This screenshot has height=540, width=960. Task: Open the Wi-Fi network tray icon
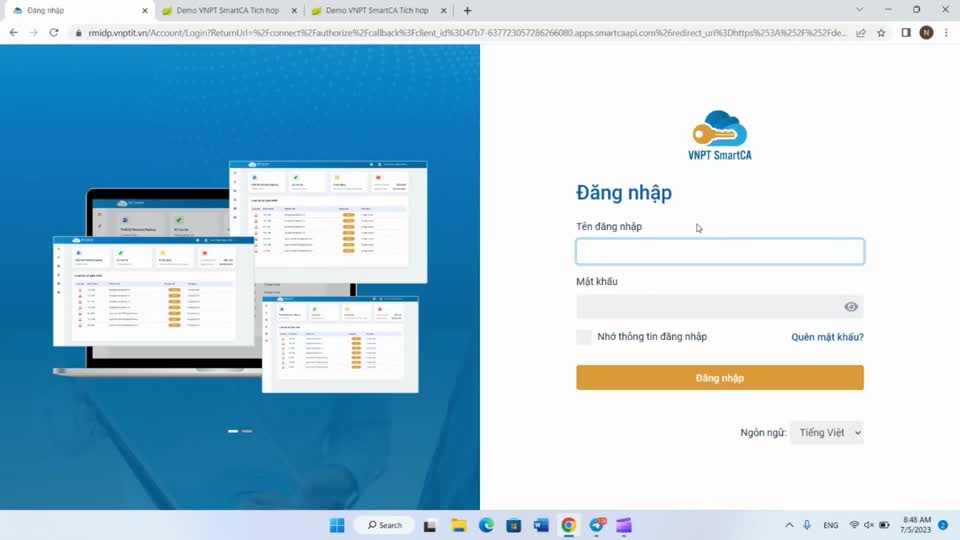point(854,525)
